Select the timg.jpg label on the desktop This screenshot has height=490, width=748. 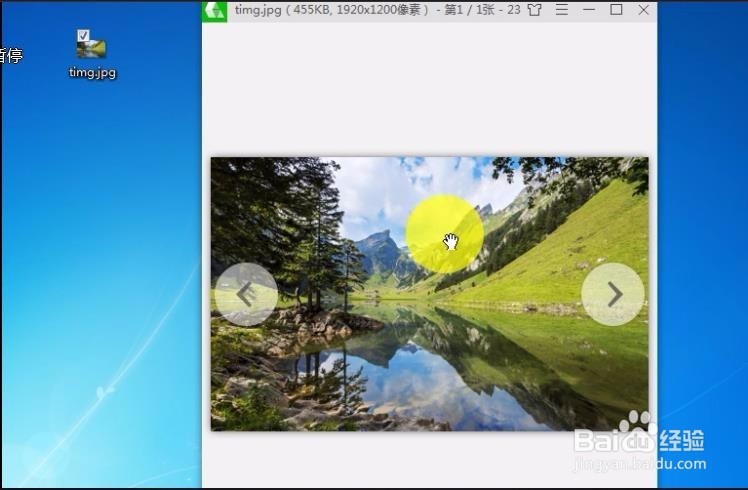[92, 72]
